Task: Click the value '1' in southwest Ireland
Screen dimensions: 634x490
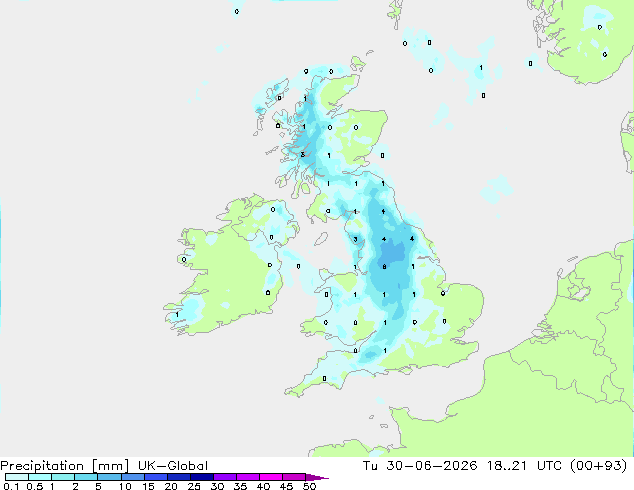Action: coord(177,315)
